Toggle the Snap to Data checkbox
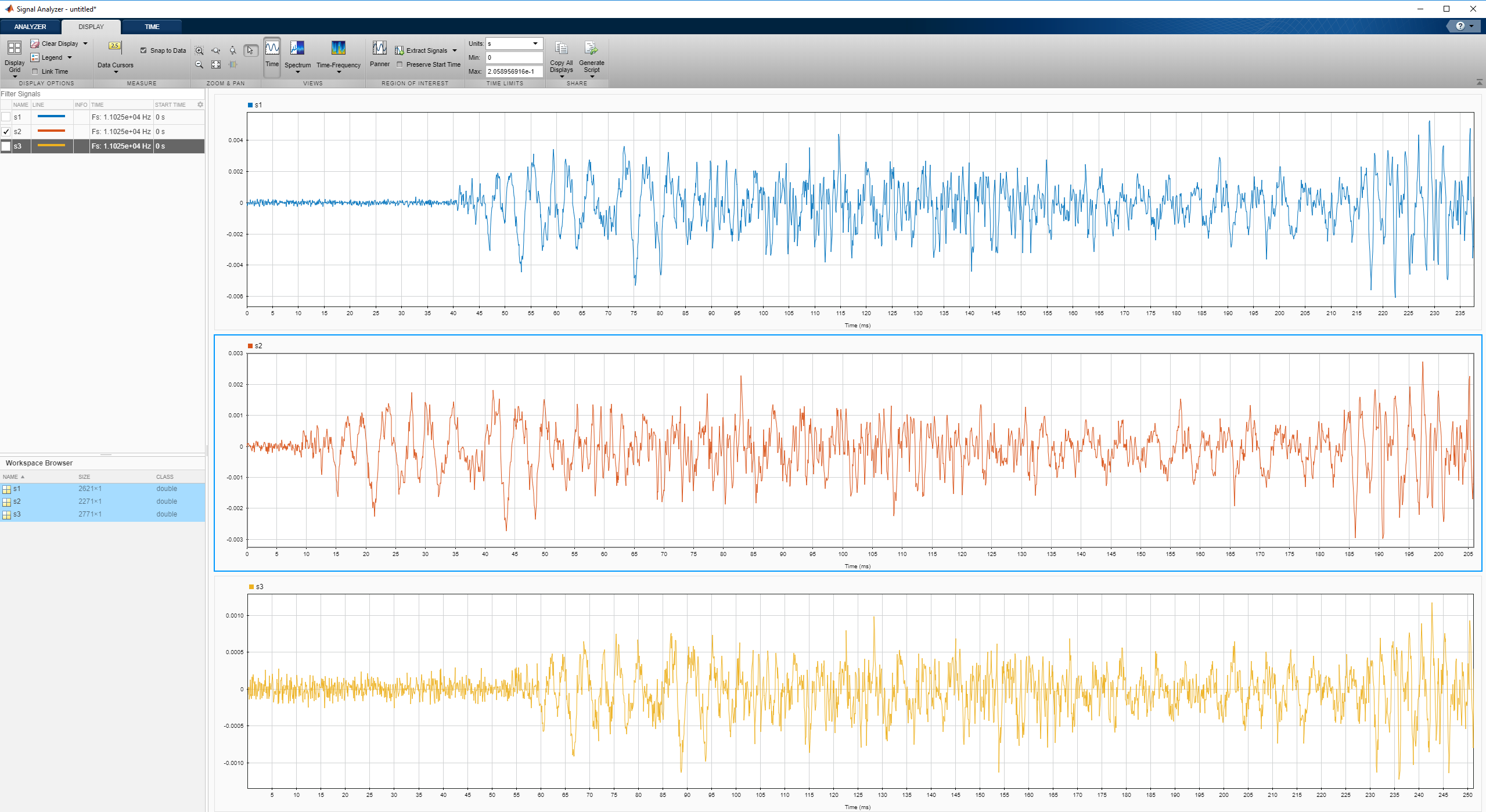The height and width of the screenshot is (812, 1486). click(143, 50)
